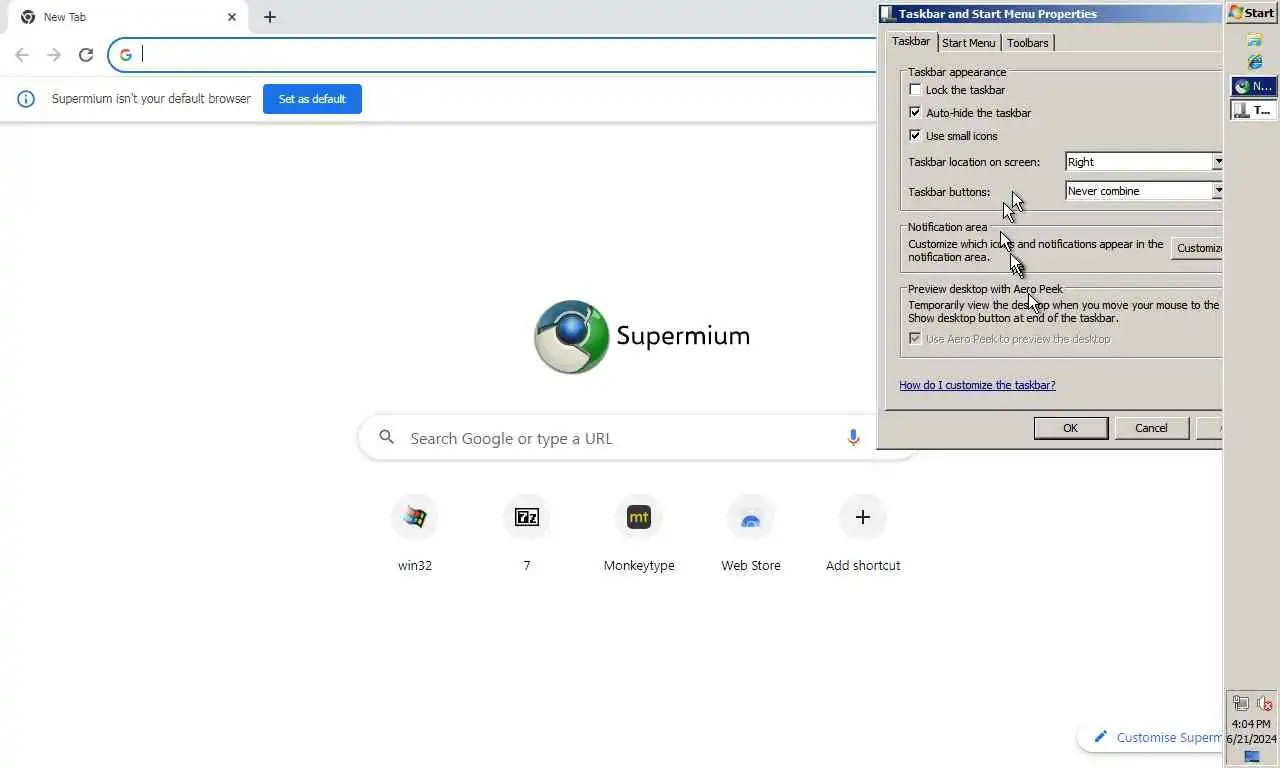The height and width of the screenshot is (768, 1280).
Task: Click the network tray icon
Action: coord(1241,703)
